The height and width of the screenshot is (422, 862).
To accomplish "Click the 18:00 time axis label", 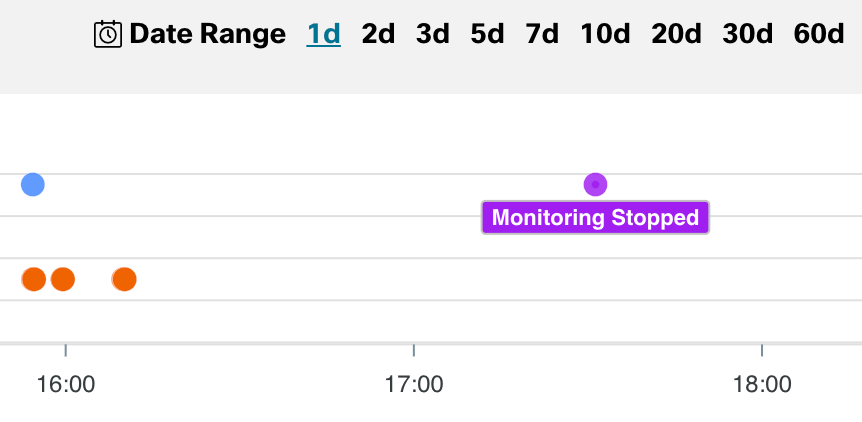I will pyautogui.click(x=762, y=384).
